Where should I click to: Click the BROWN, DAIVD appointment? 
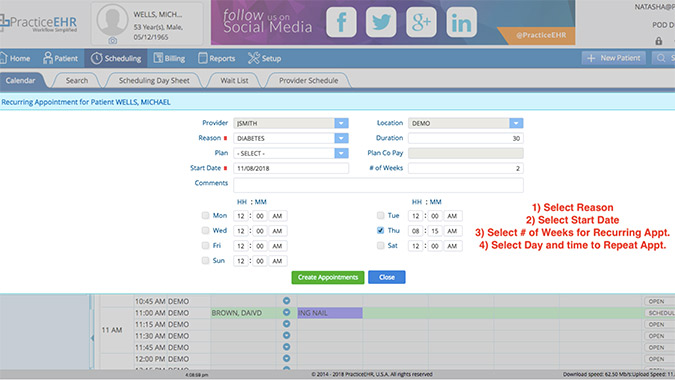[x=237, y=313]
